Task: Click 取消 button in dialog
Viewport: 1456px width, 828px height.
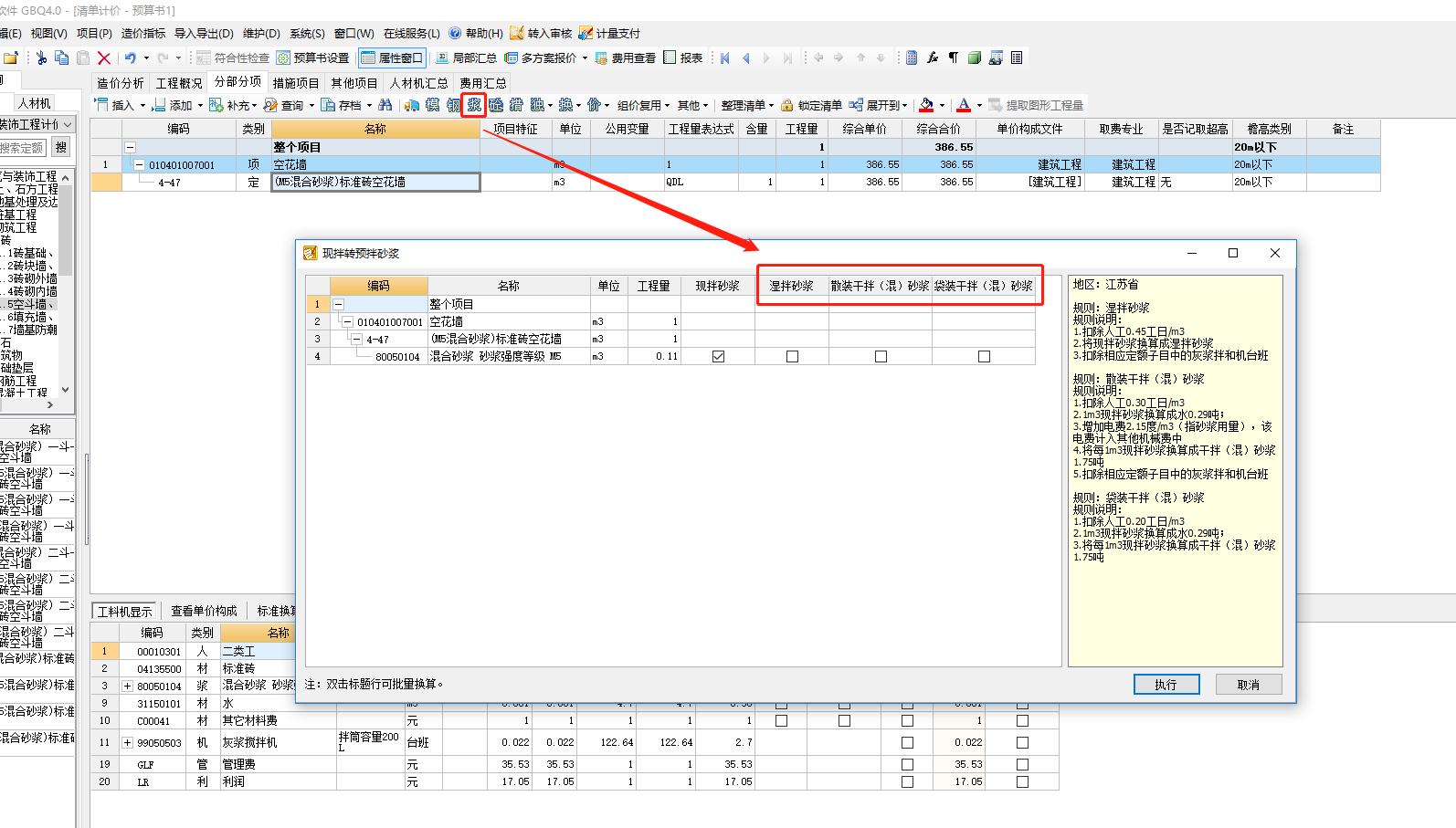Action: tap(1249, 685)
